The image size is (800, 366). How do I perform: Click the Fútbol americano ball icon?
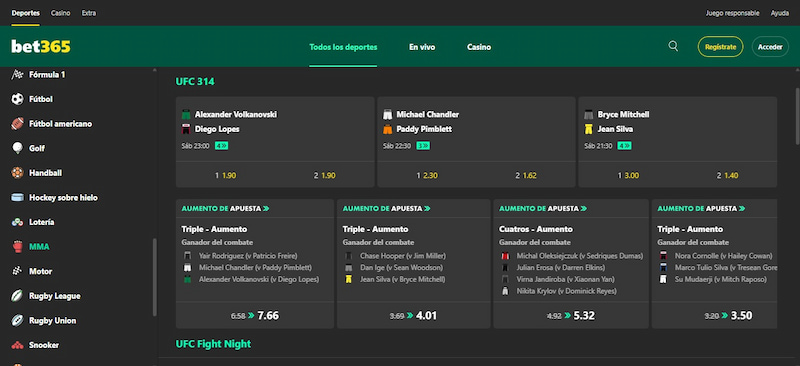click(x=17, y=124)
